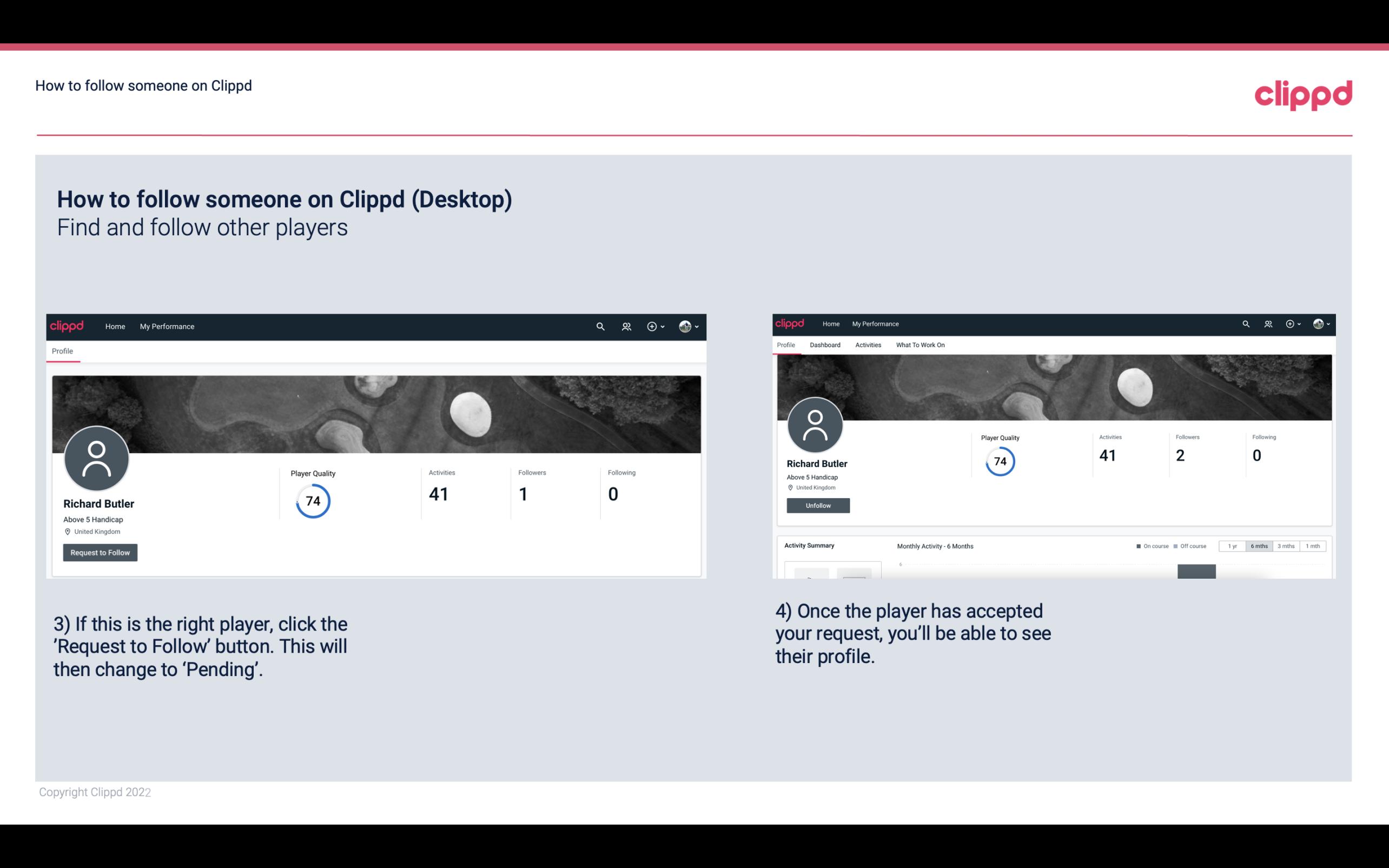This screenshot has width=1389, height=868.
Task: Select the 'What To Work On' tab
Action: coord(919,345)
